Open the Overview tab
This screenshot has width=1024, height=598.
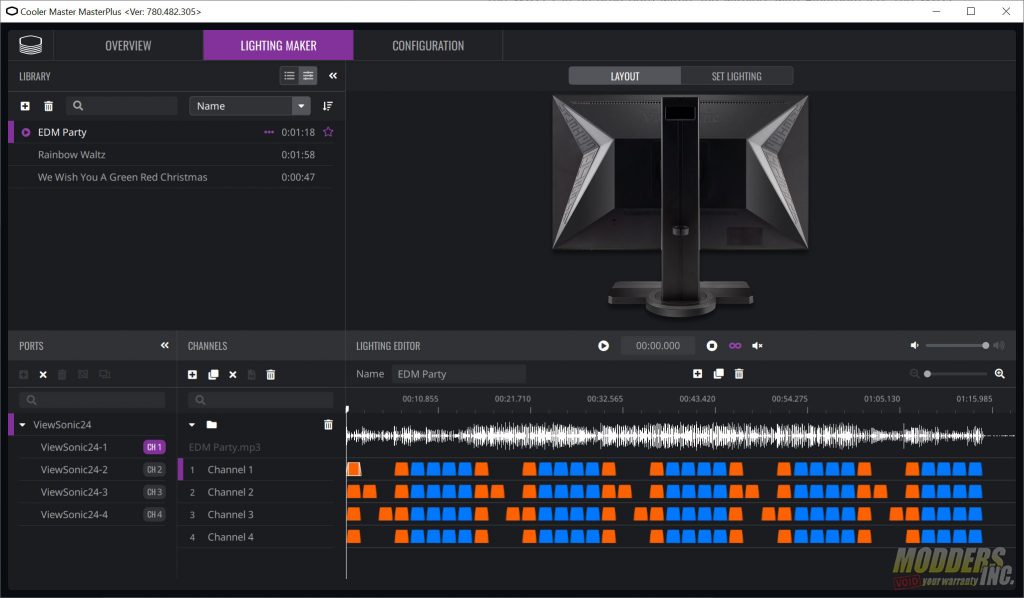tap(128, 46)
